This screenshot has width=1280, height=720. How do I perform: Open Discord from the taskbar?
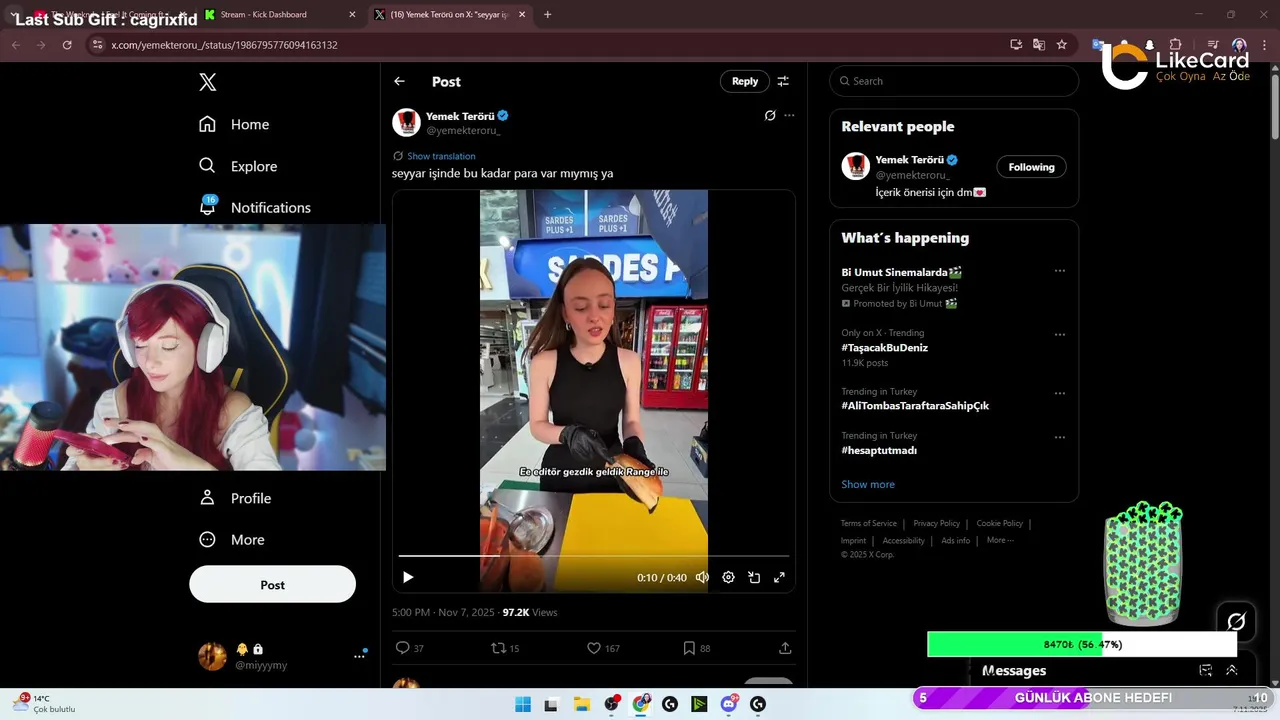coord(729,704)
